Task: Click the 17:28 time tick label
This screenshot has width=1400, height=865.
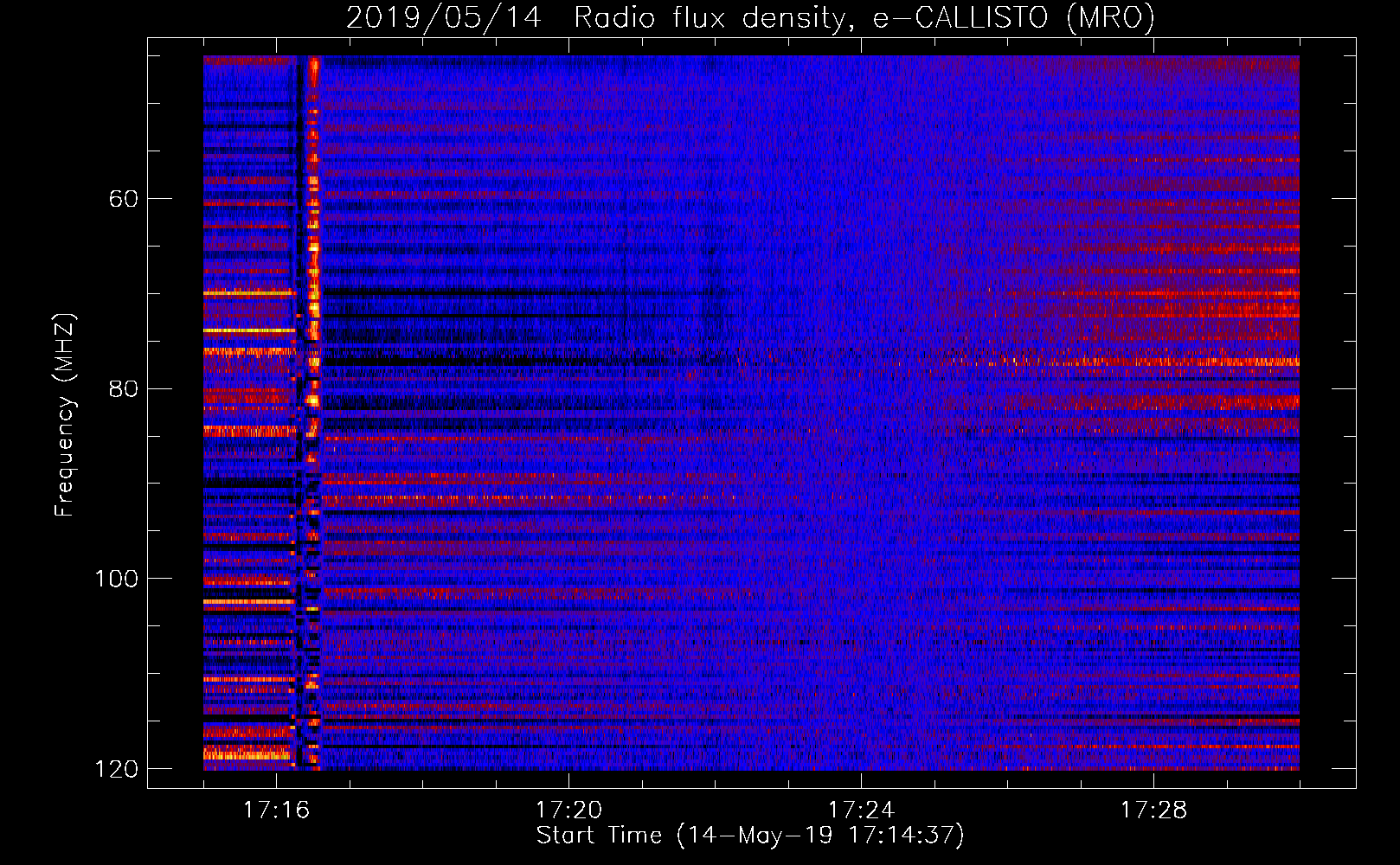Action: (1153, 811)
